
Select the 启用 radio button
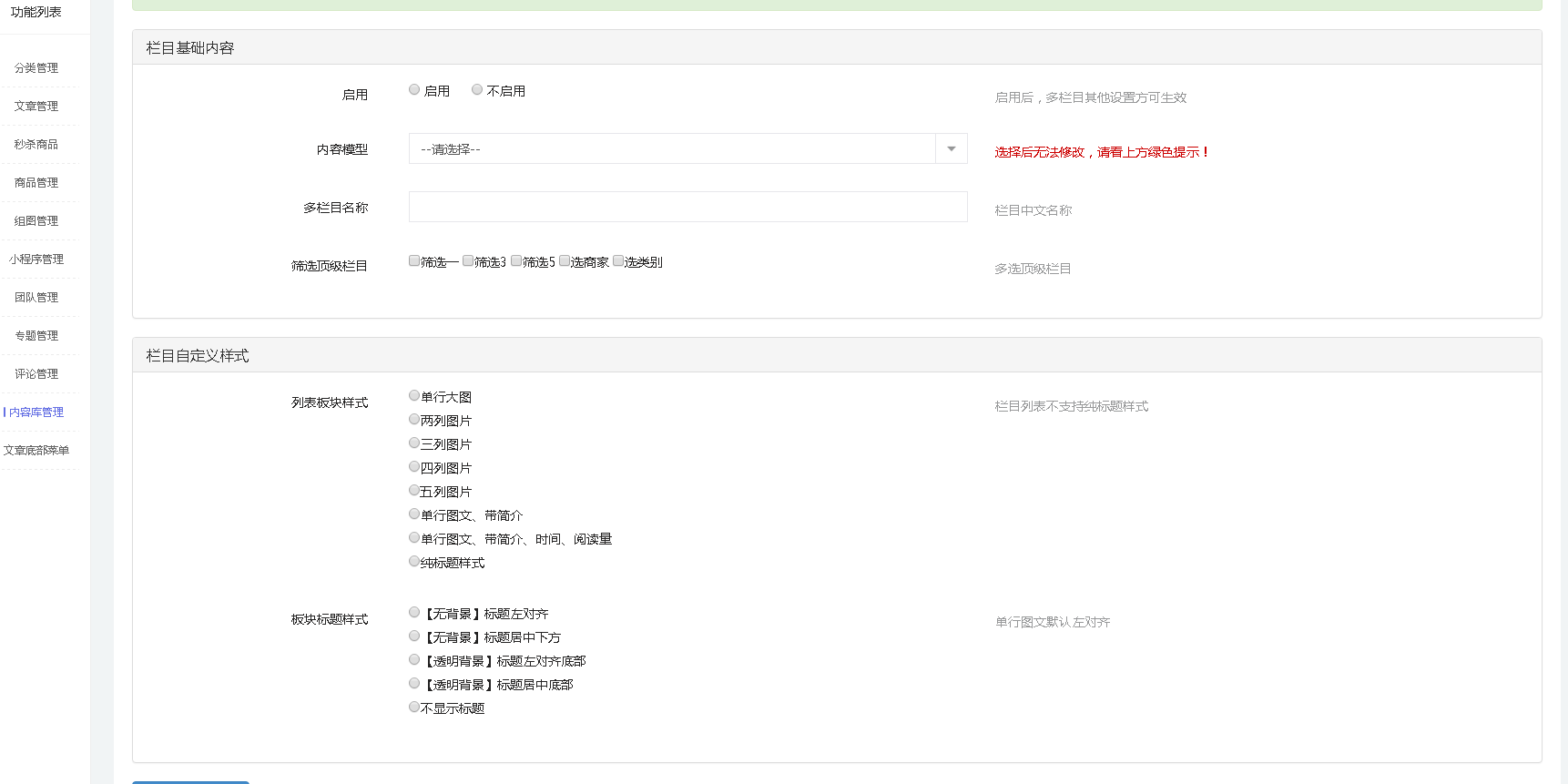coord(414,90)
